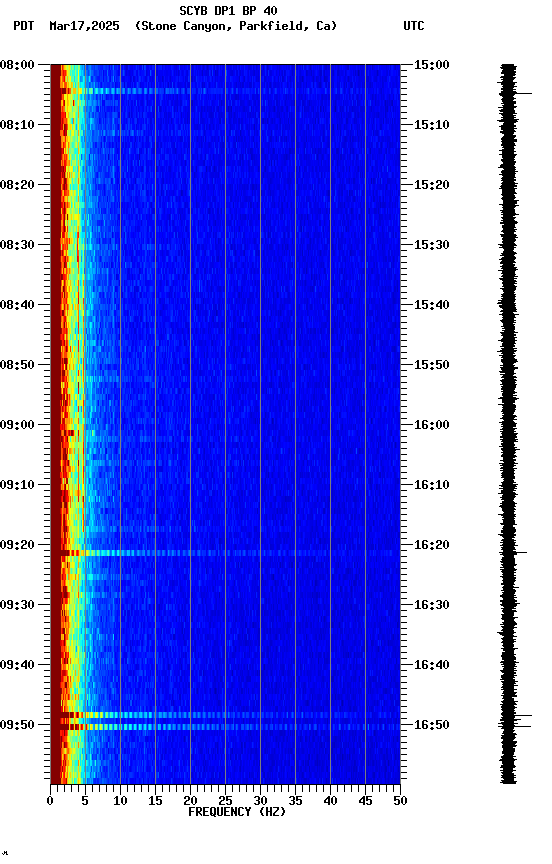The width and height of the screenshot is (552, 864).
Task: Click the PDT time label "09:10"
Action: point(17,485)
